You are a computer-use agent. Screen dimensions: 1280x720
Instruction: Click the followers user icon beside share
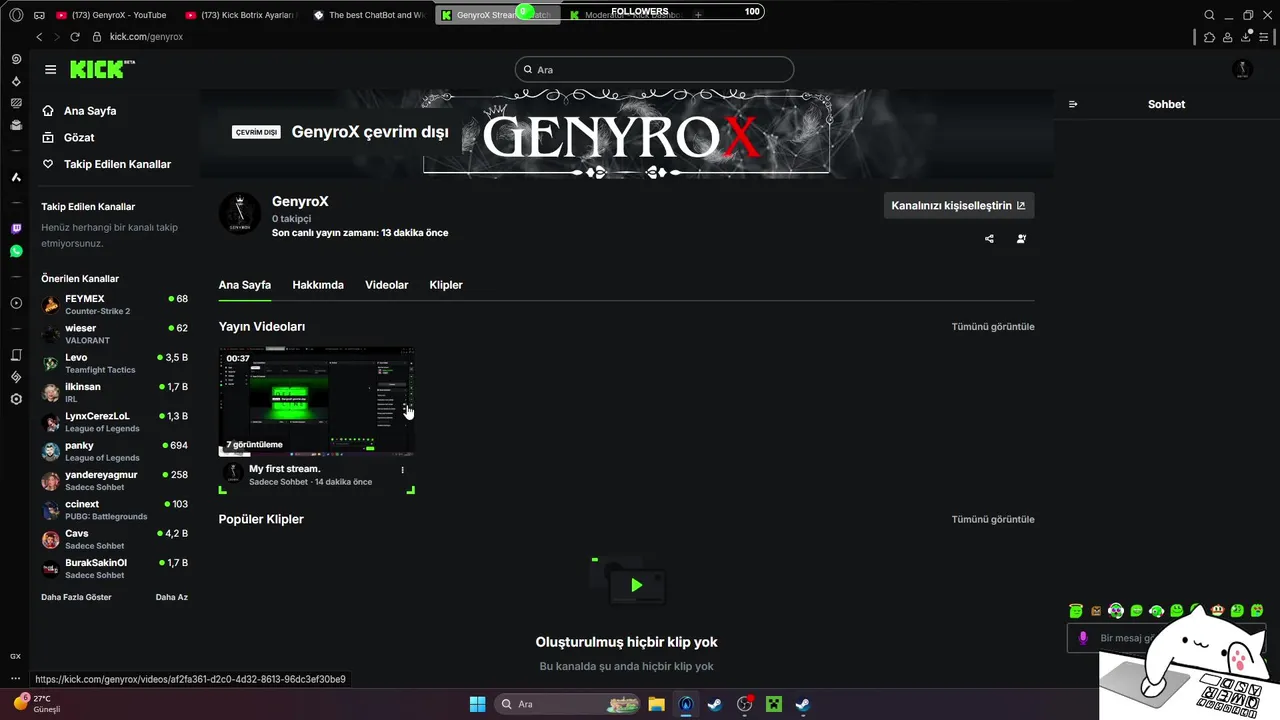coord(1021,239)
